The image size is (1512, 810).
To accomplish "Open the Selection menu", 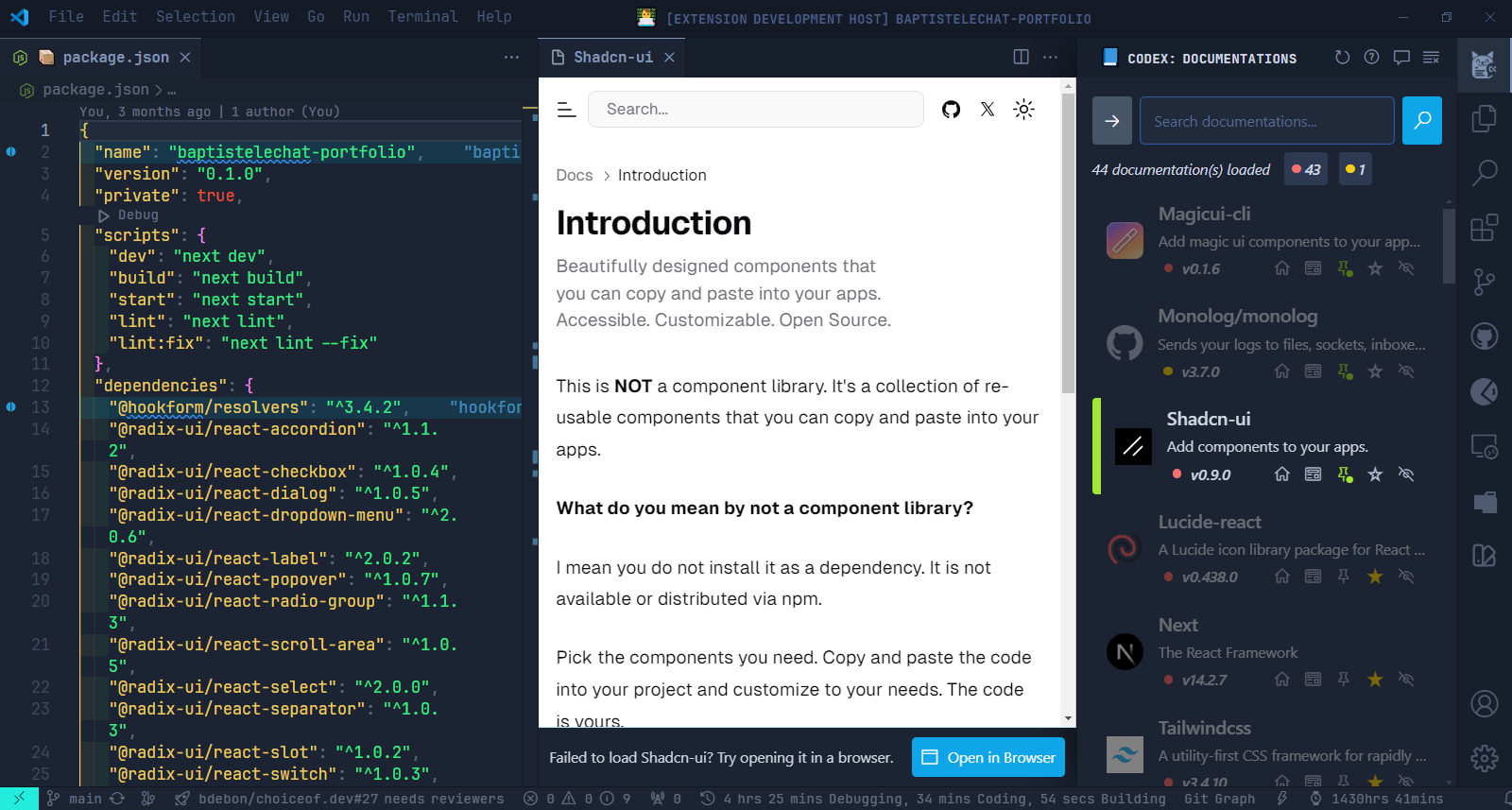I will [x=196, y=17].
